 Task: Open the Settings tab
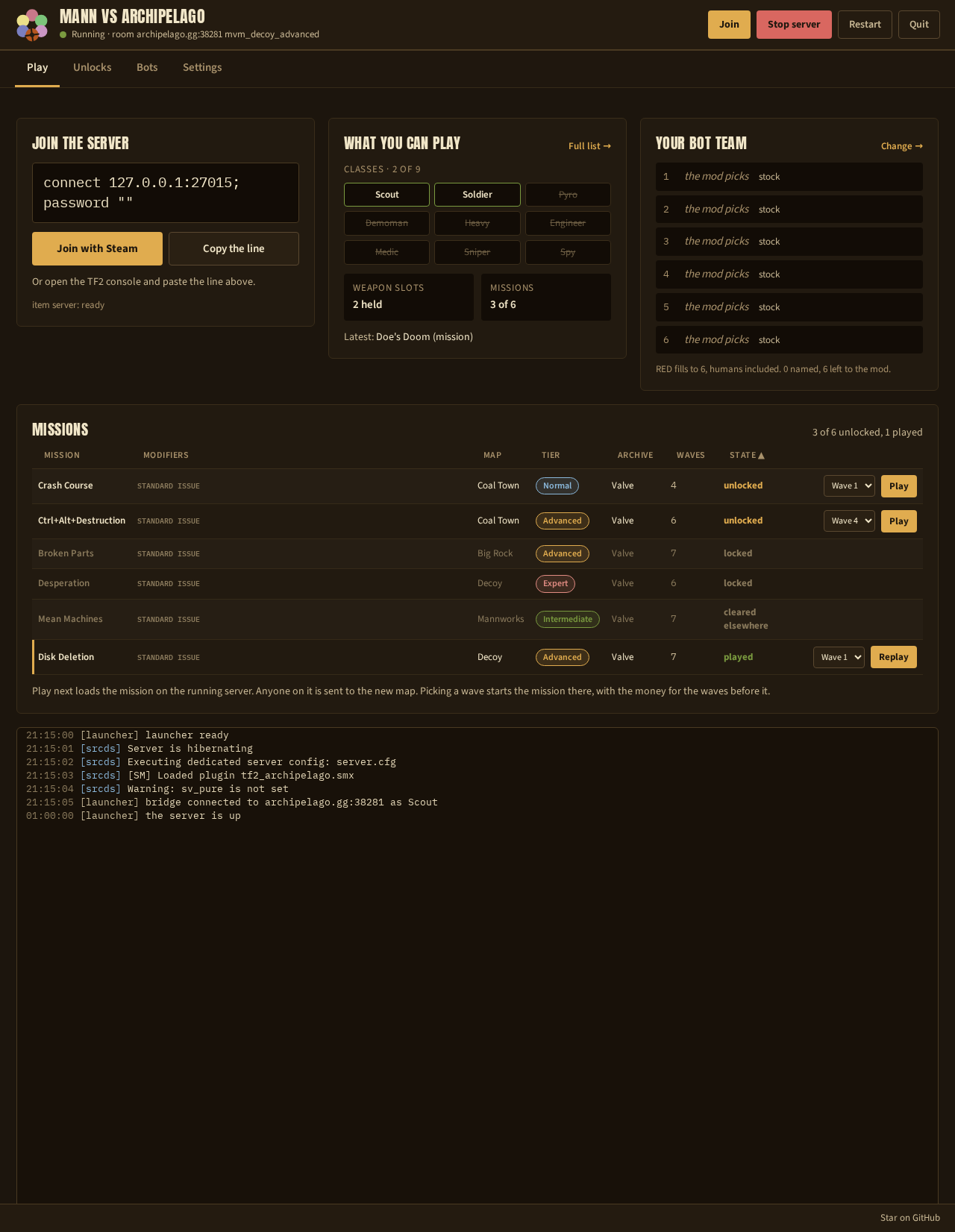pyautogui.click(x=202, y=67)
